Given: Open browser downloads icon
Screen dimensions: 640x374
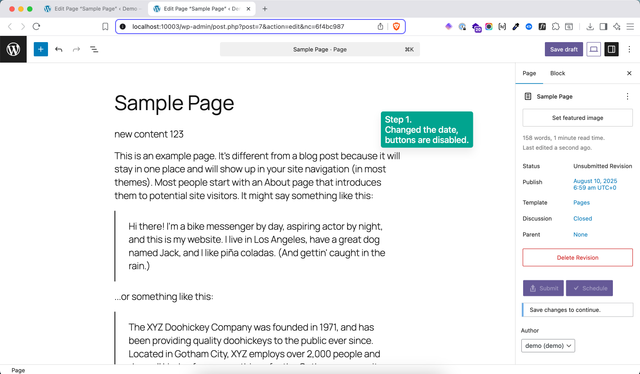Looking at the screenshot, I should [590, 27].
